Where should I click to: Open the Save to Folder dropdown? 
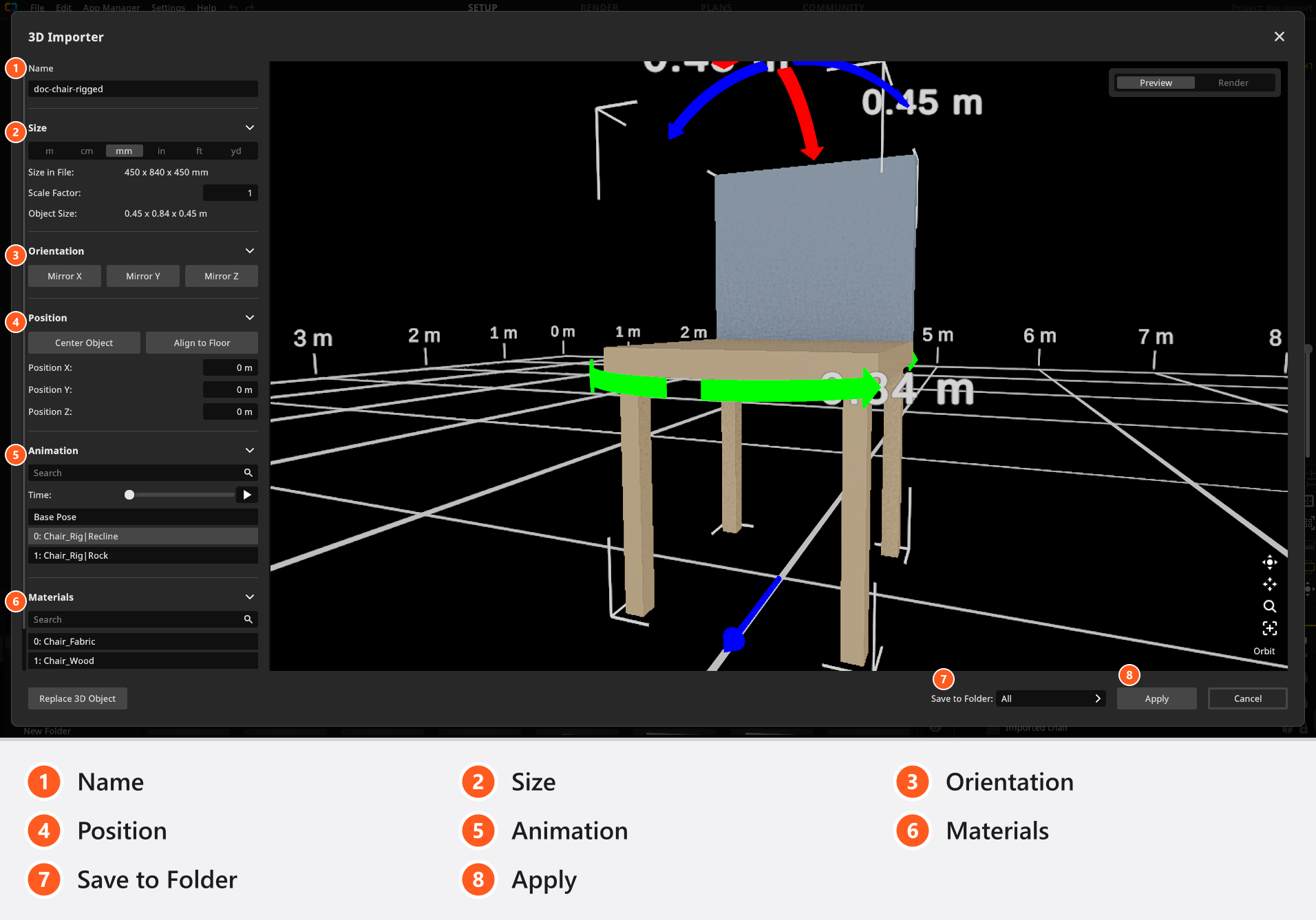[x=1050, y=698]
